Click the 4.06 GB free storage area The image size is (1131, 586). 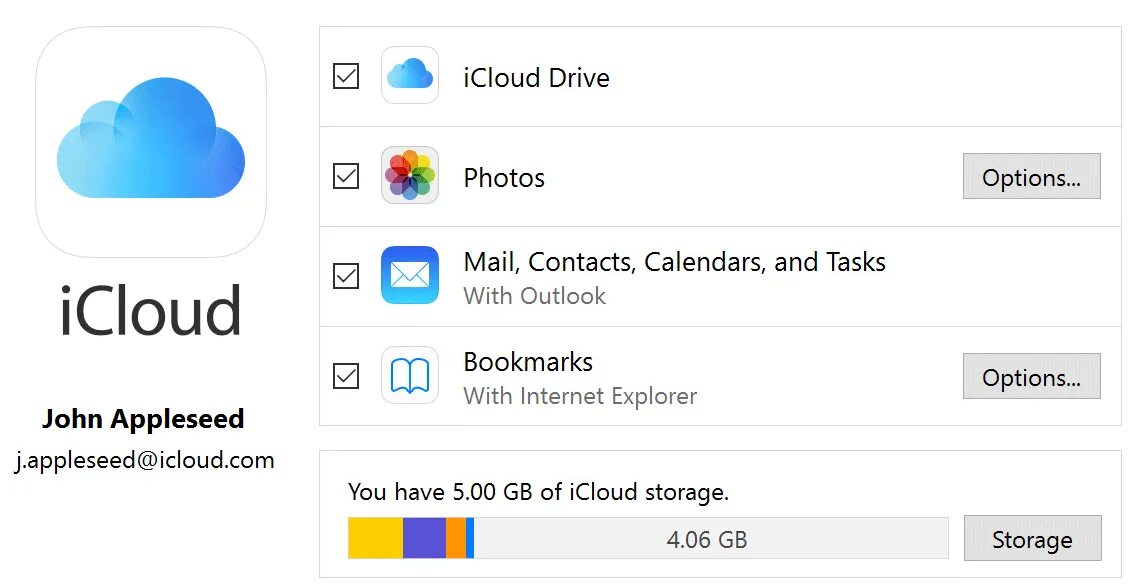tap(707, 539)
